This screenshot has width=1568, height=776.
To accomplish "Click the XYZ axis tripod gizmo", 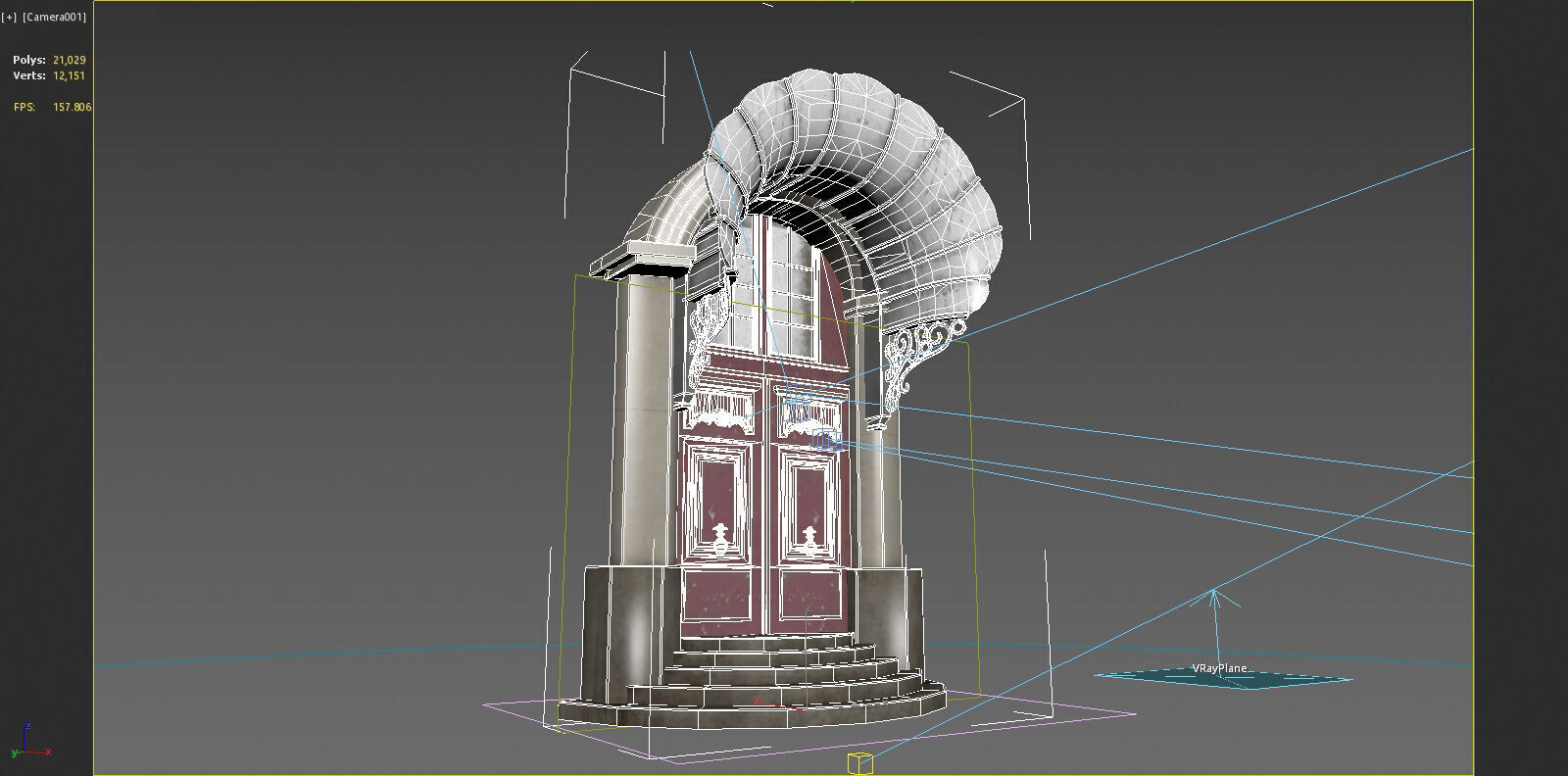I will (x=29, y=742).
